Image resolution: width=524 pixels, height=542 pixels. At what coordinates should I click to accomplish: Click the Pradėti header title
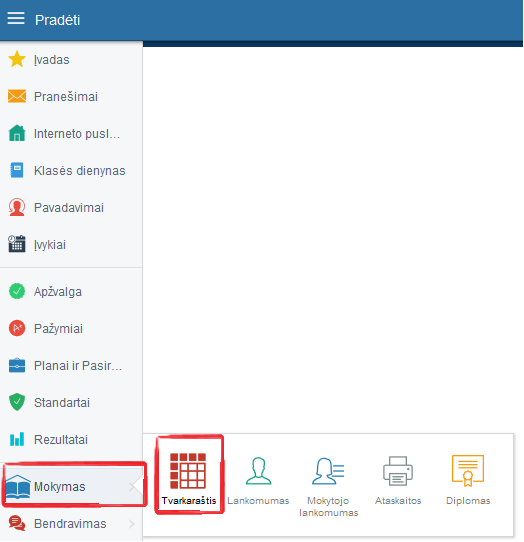pyautogui.click(x=57, y=20)
